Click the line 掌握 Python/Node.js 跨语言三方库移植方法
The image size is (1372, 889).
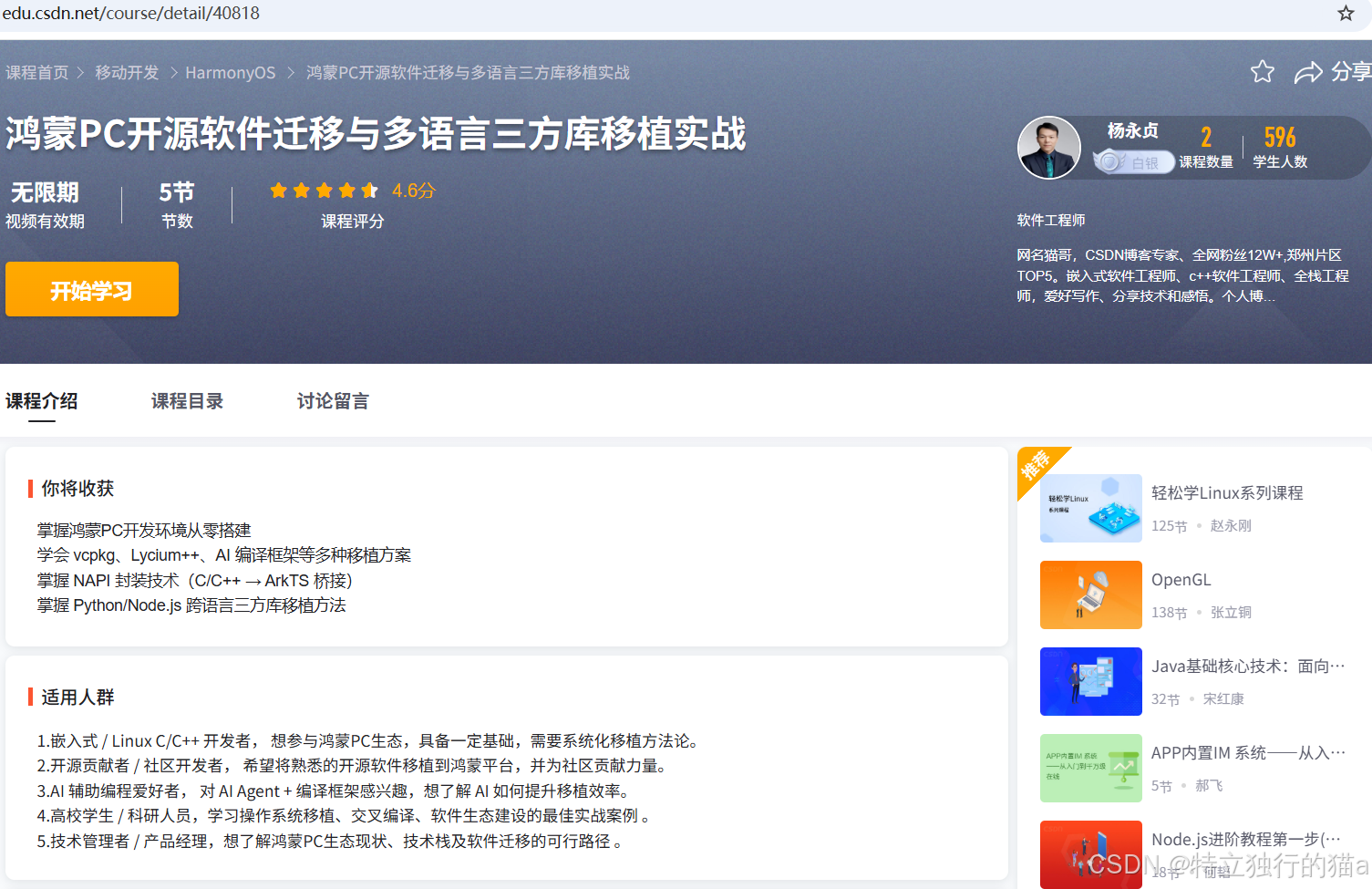(191, 605)
